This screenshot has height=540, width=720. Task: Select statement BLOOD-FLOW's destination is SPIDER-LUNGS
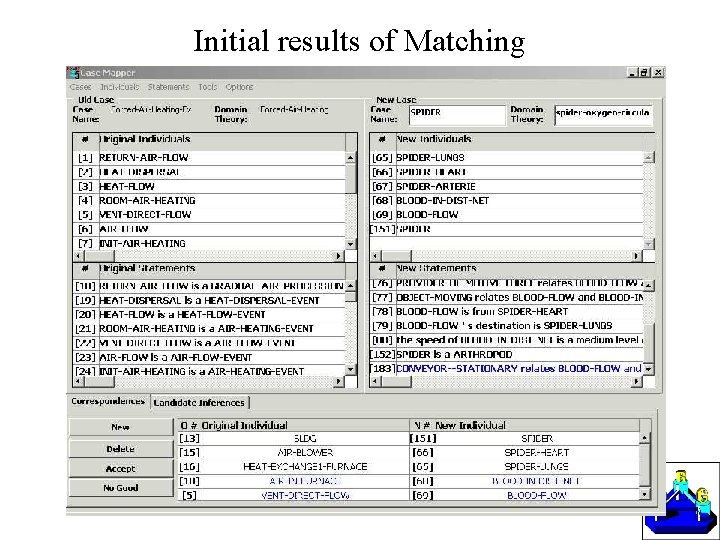pyautogui.click(x=506, y=326)
